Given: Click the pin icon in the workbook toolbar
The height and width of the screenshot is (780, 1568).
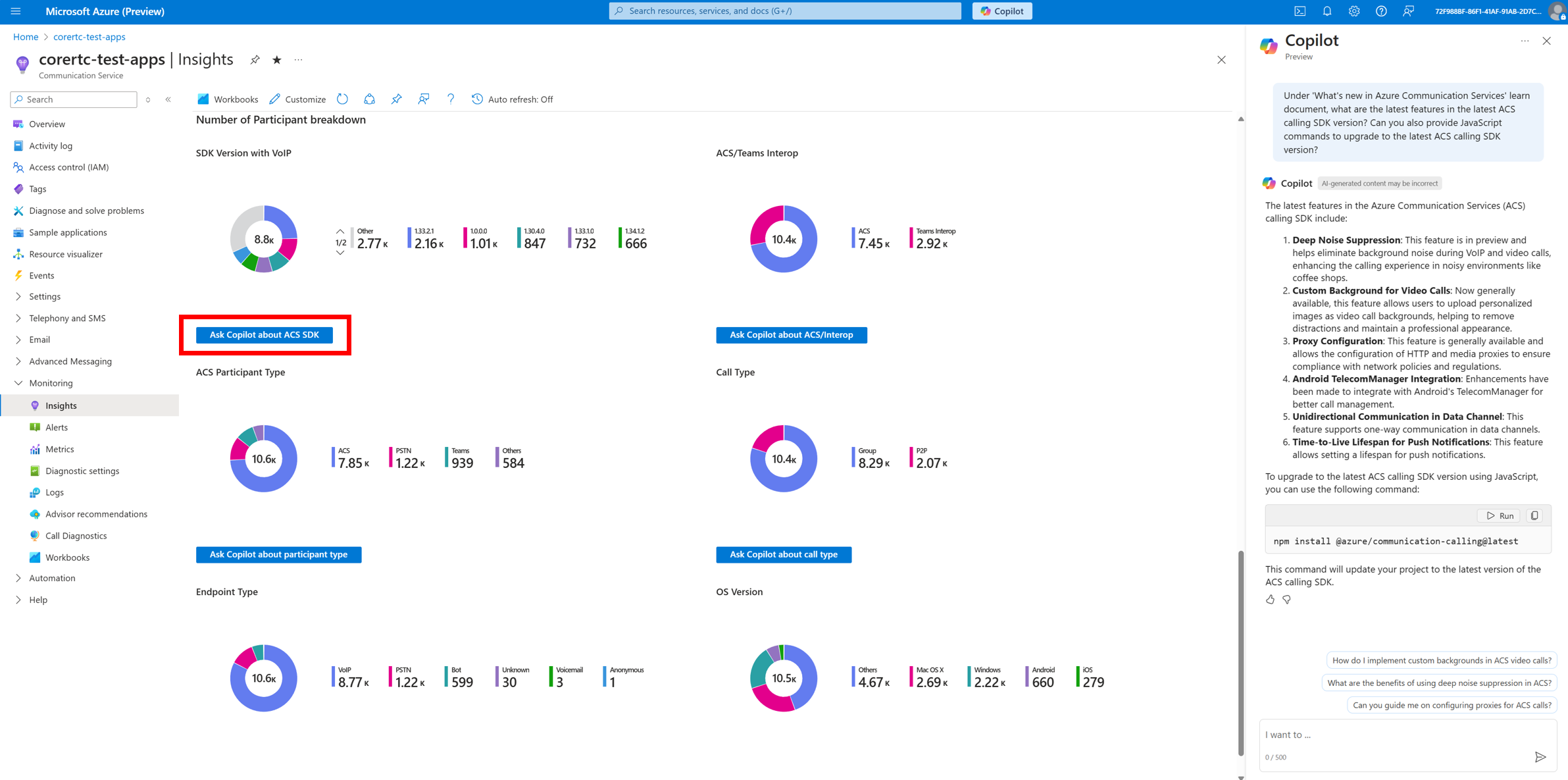Looking at the screenshot, I should click(x=396, y=99).
